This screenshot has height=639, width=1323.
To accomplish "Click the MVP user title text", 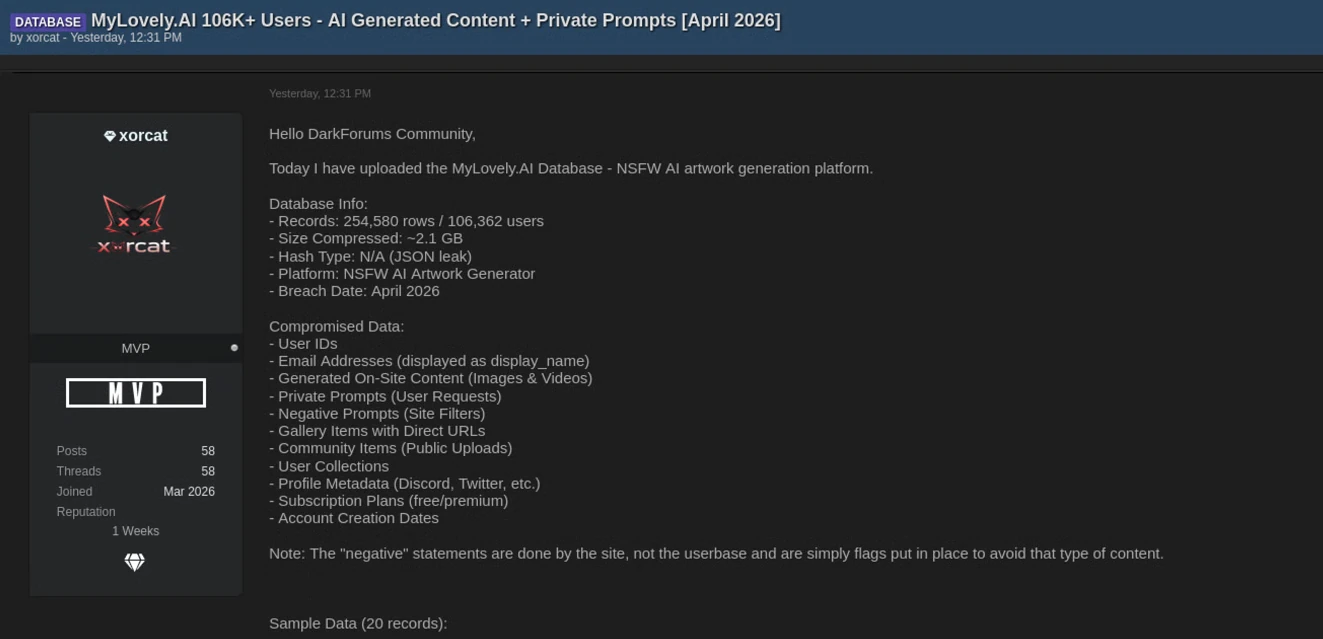I will [136, 348].
